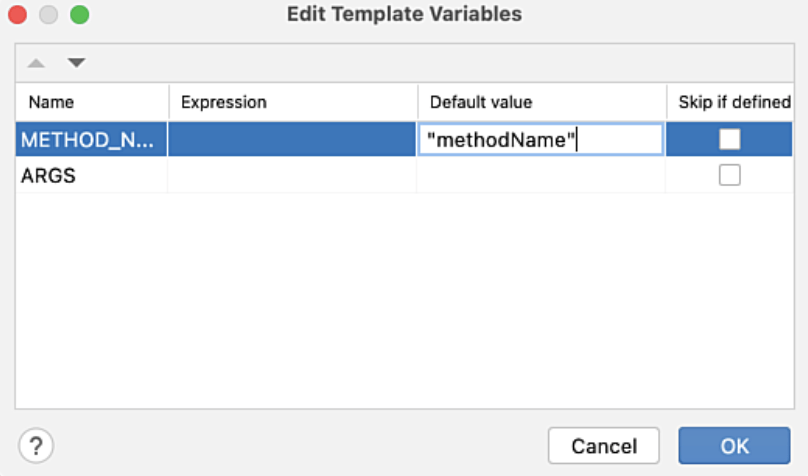Confirm changes with the OK button
The height and width of the screenshot is (476, 808).
[734, 446]
